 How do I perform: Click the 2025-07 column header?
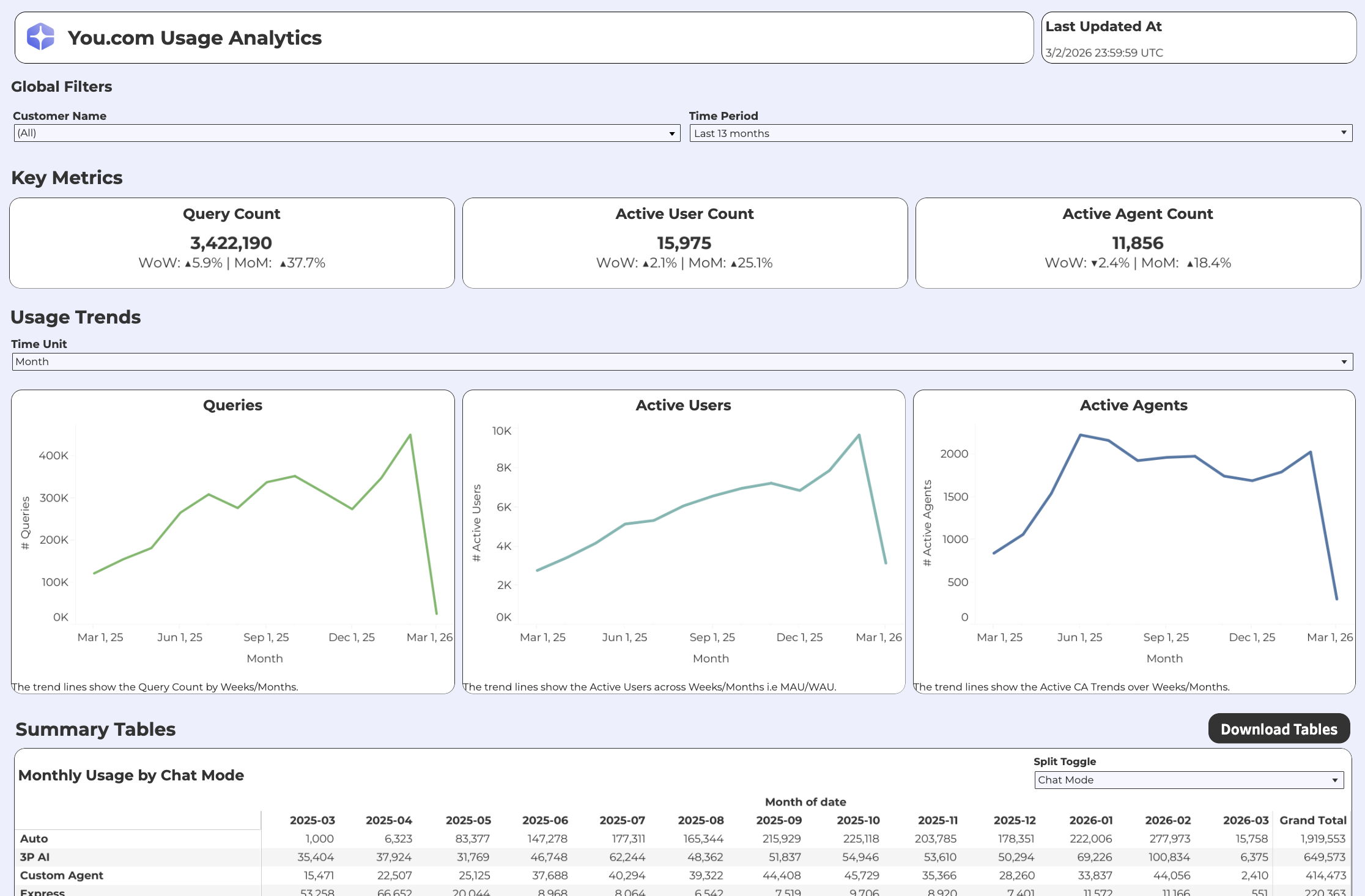coord(622,820)
